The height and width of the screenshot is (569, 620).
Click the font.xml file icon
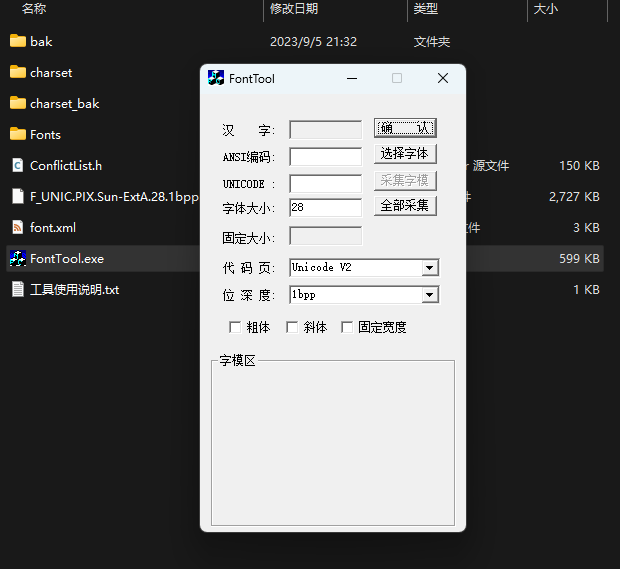coord(17,227)
